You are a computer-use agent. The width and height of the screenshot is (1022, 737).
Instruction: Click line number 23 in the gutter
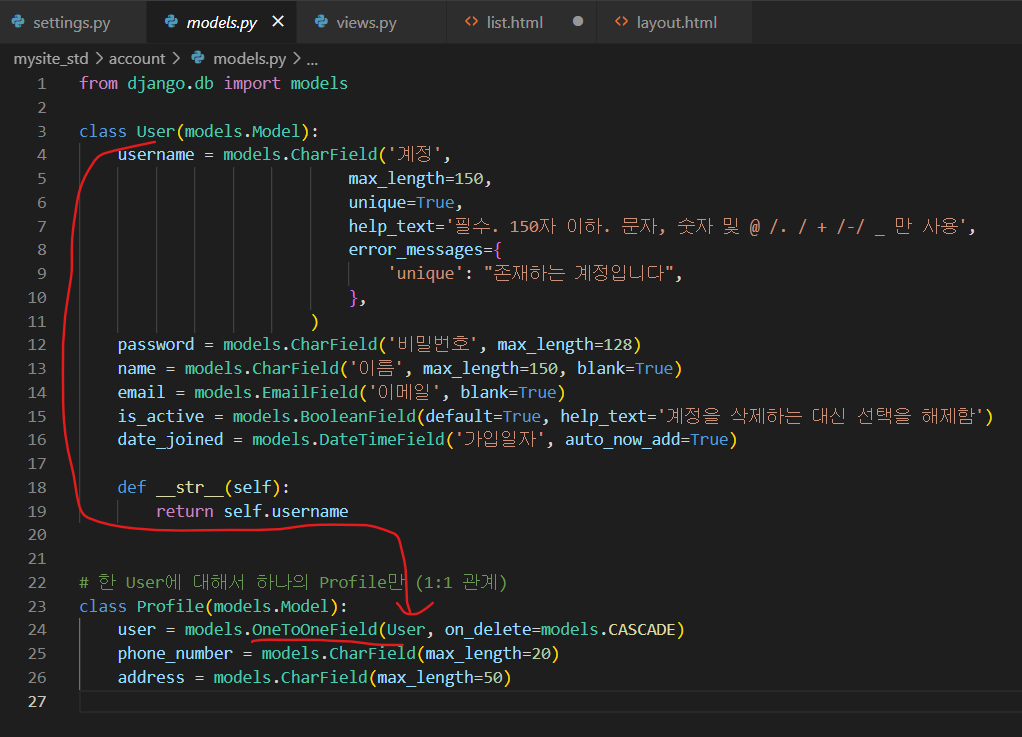point(37,606)
